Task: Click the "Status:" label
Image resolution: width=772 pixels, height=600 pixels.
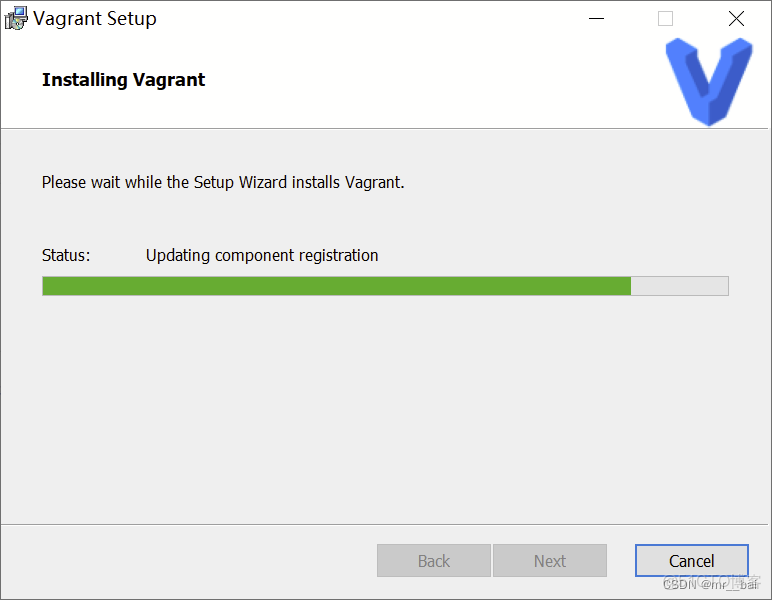Action: tap(66, 255)
